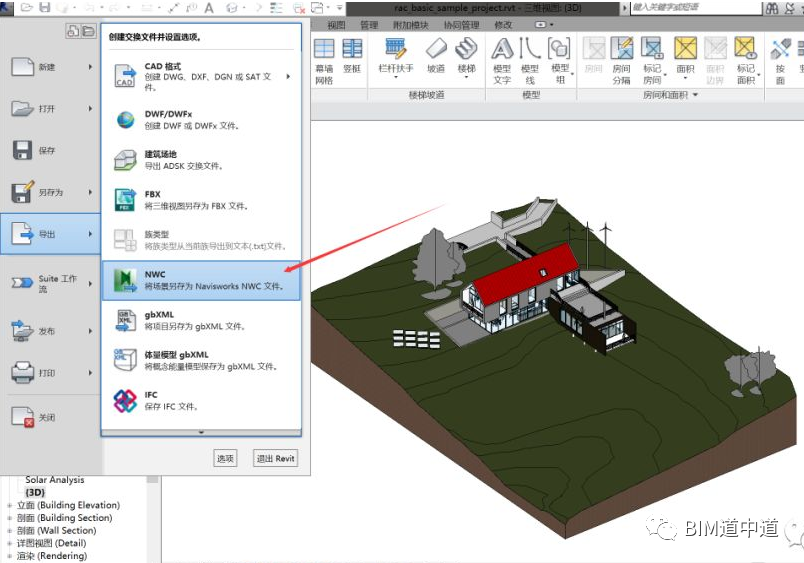
Task: Select the 面积 (Area) tool
Action: click(x=686, y=57)
